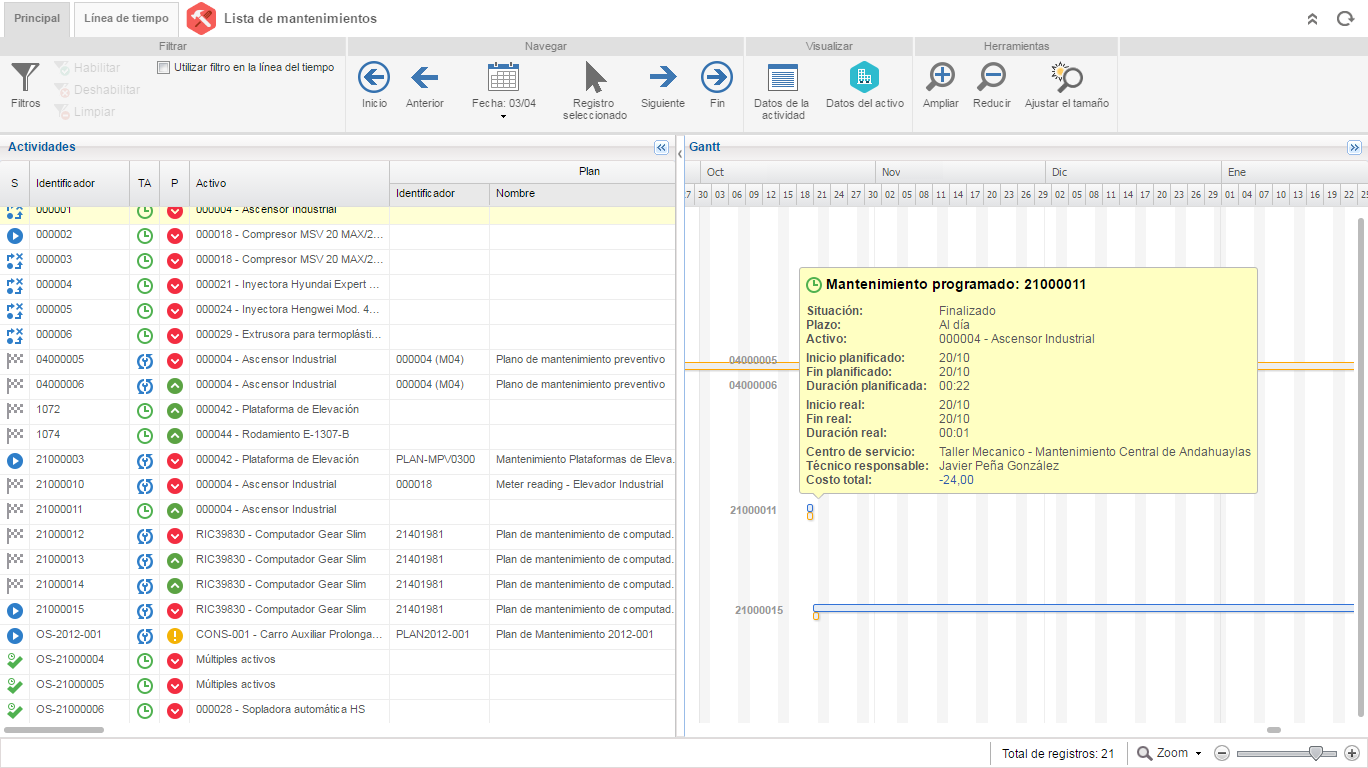Click Reducir zoom-out button
This screenshot has height=768, width=1368.
[x=992, y=77]
